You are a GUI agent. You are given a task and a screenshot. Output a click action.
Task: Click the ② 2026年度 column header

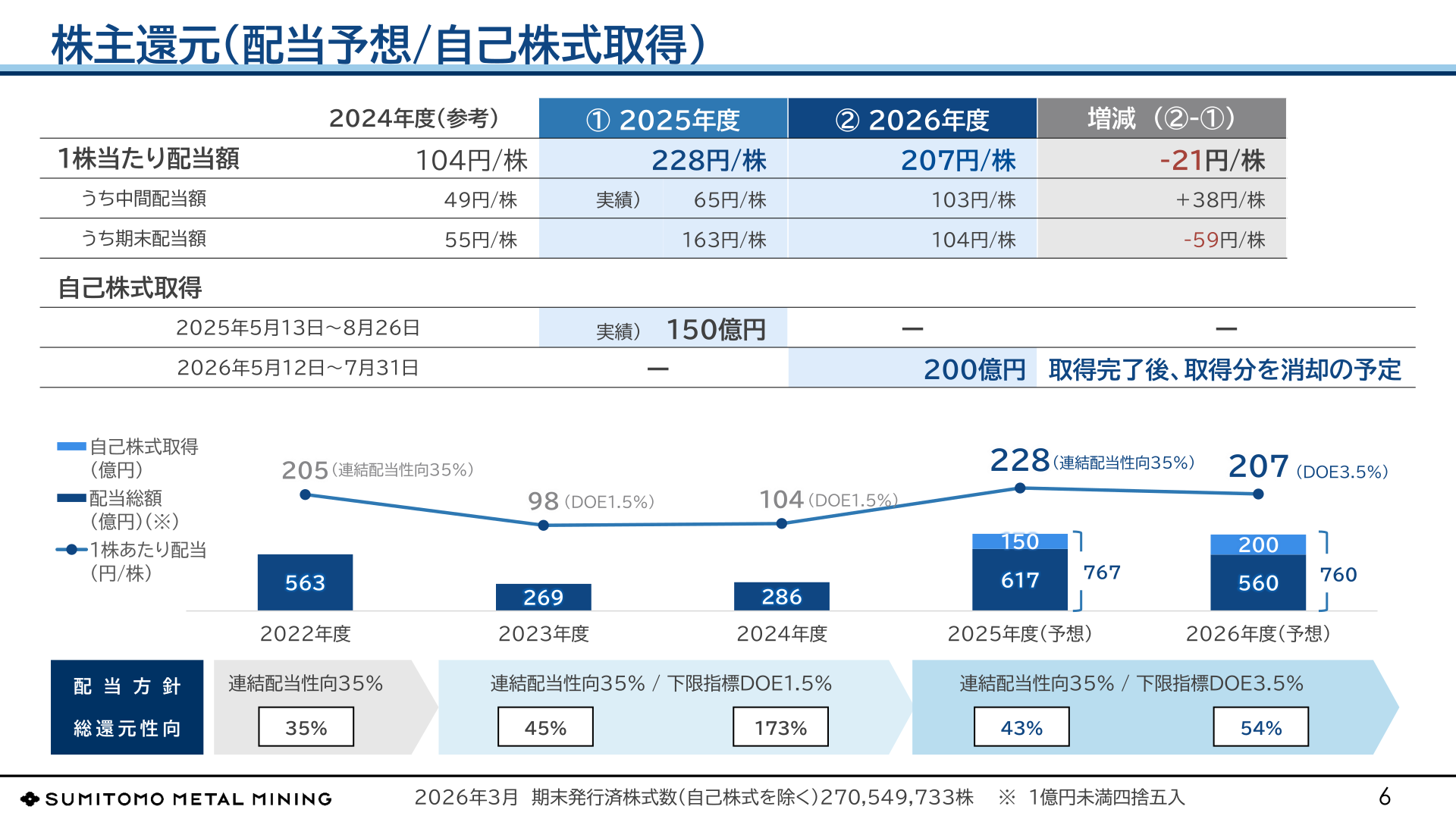click(912, 119)
